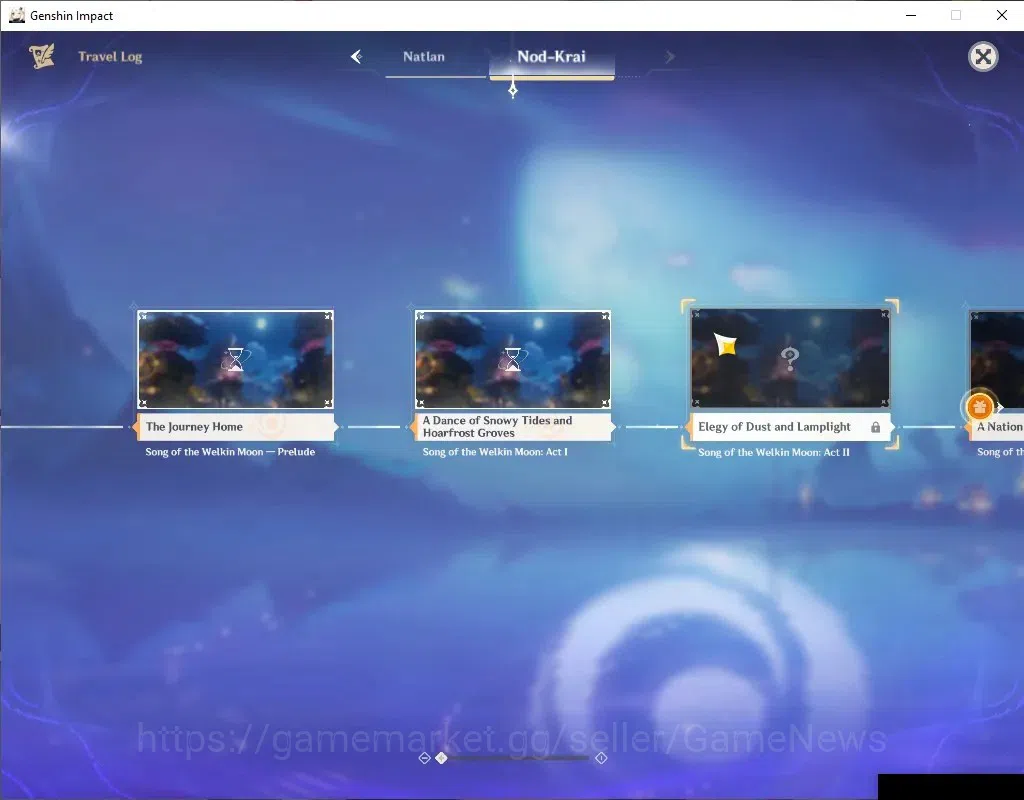Image resolution: width=1024 pixels, height=800 pixels.
Task: Open the Elegy of Dust and Lamplight thumbnail
Action: click(790, 358)
